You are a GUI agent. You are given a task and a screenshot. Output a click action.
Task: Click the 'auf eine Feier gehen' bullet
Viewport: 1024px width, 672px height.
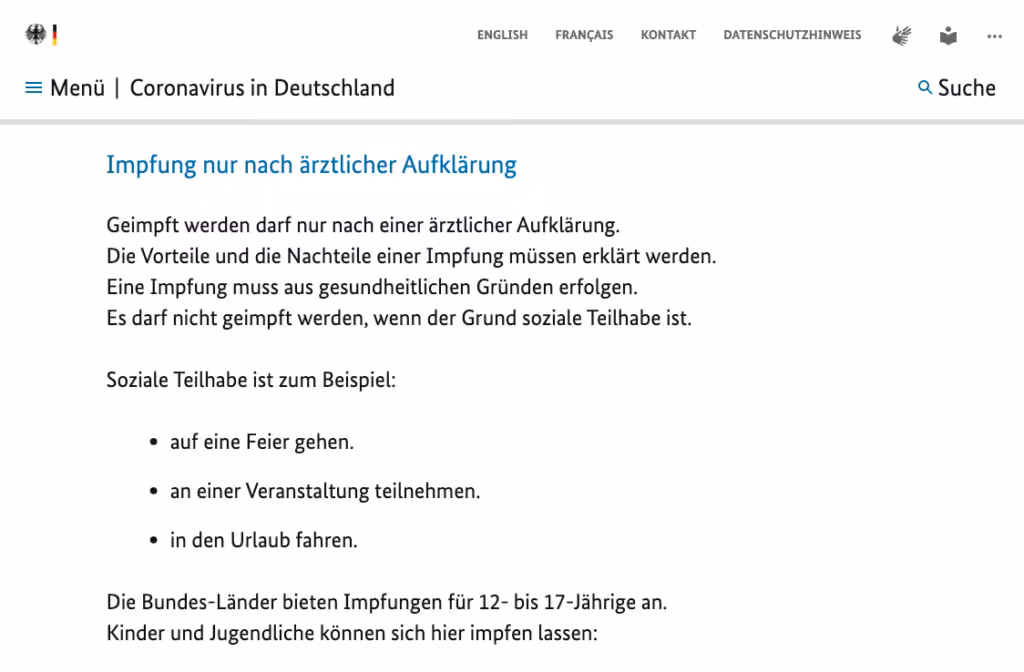click(x=261, y=442)
